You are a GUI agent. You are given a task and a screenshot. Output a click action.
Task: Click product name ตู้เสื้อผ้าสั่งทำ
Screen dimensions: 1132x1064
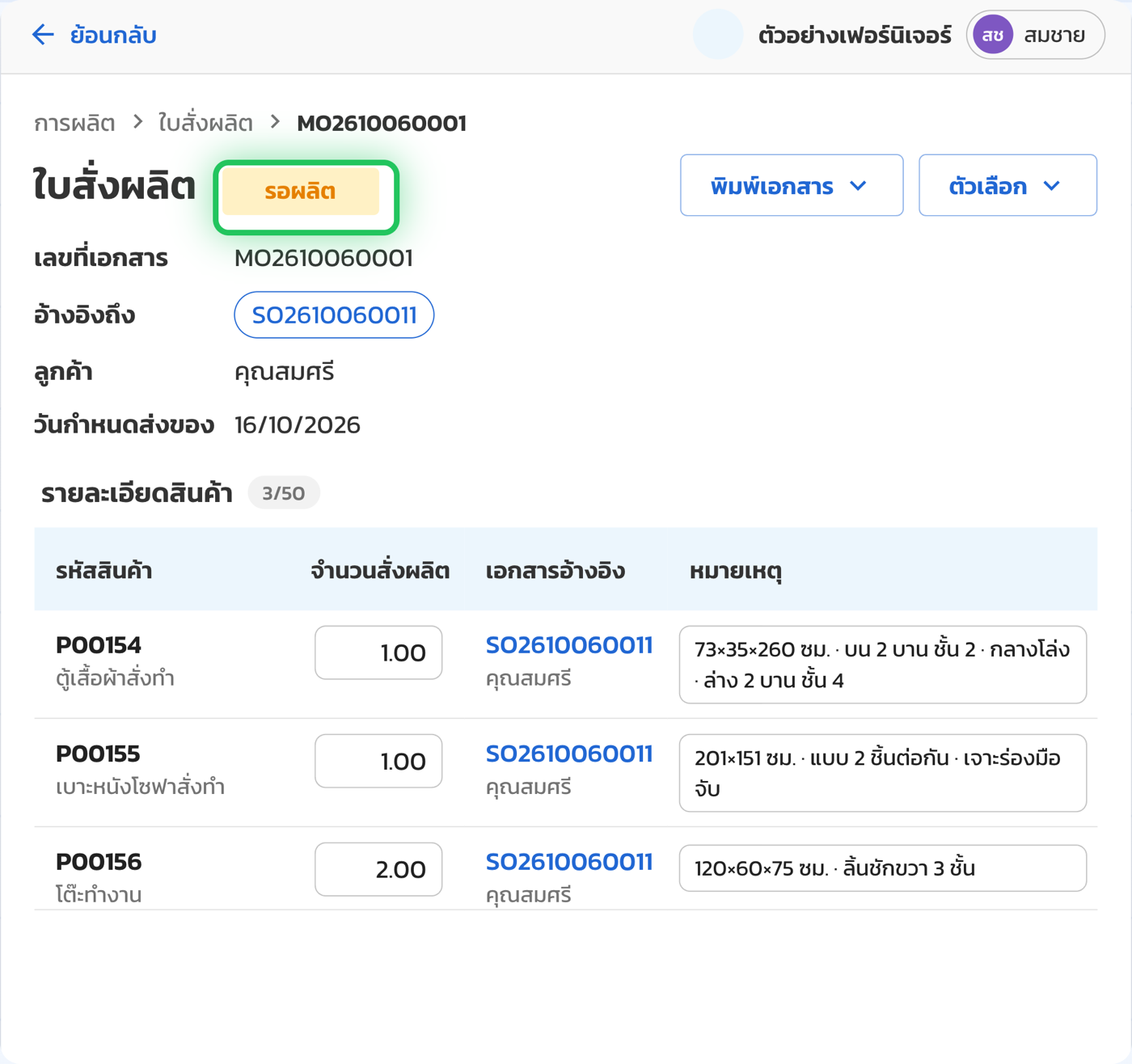pyautogui.click(x=115, y=678)
